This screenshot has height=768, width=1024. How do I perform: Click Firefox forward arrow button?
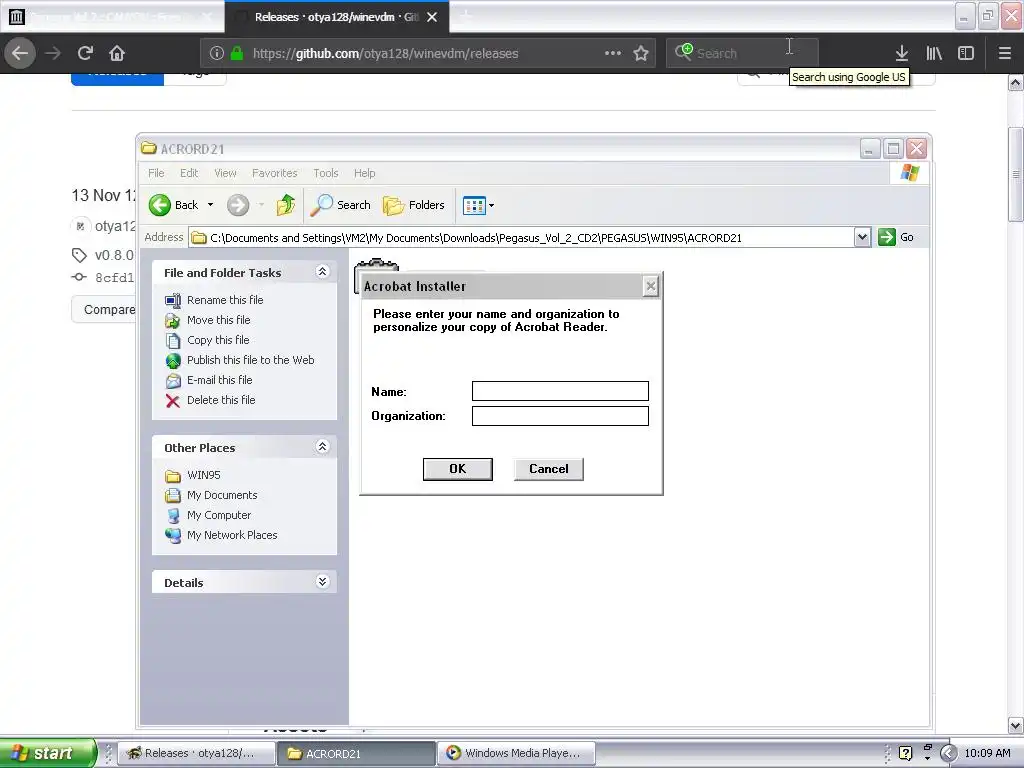[x=53, y=53]
